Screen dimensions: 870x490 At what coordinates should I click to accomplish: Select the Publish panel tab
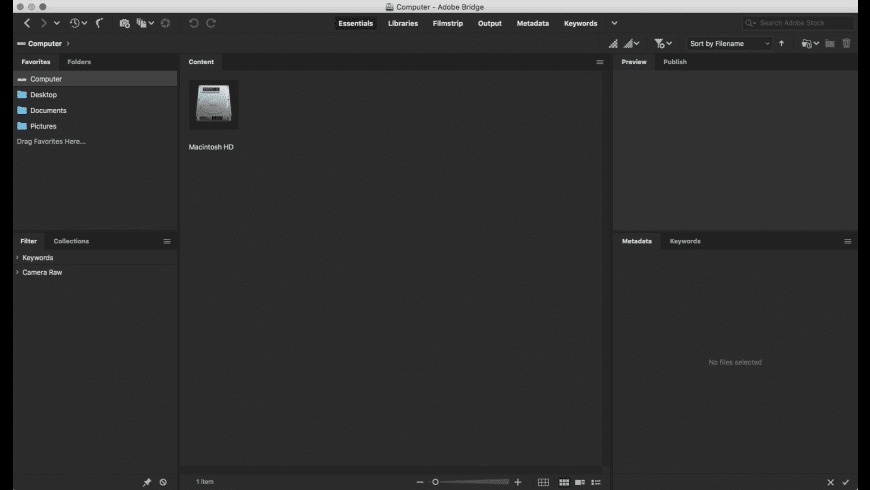(x=675, y=62)
